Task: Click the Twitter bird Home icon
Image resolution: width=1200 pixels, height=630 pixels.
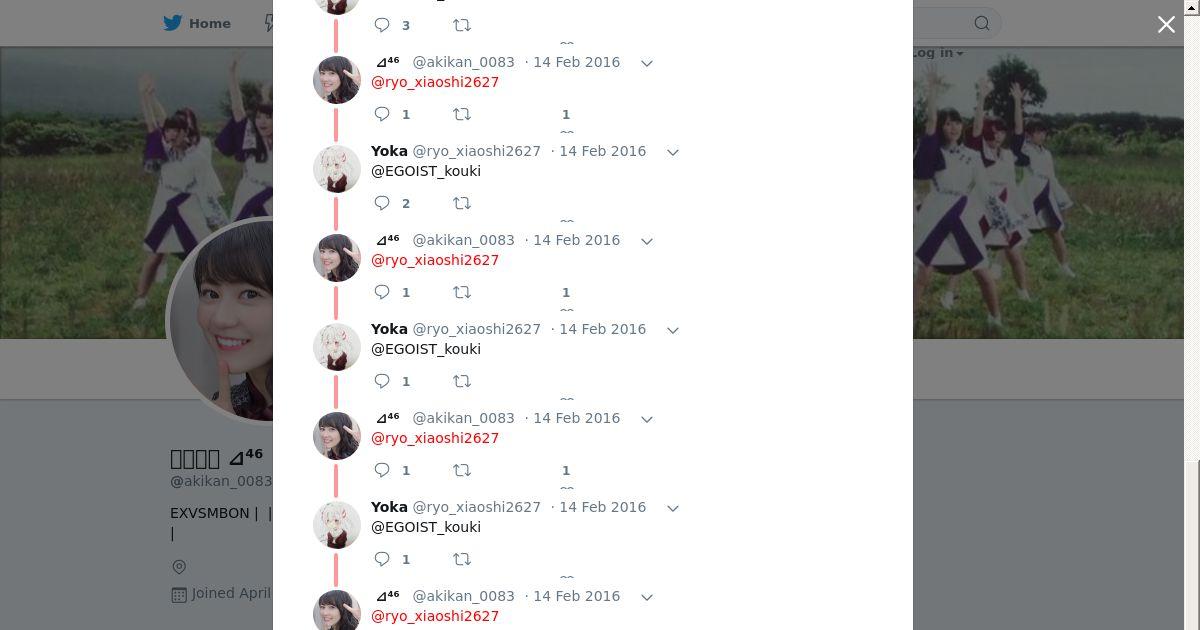Action: click(174, 23)
